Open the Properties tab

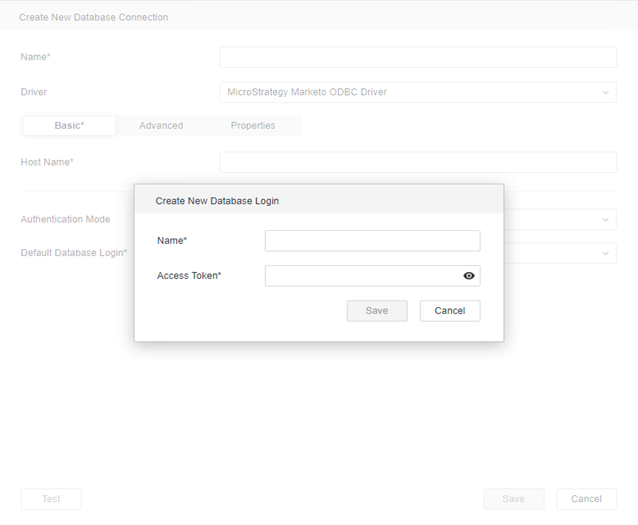point(252,126)
